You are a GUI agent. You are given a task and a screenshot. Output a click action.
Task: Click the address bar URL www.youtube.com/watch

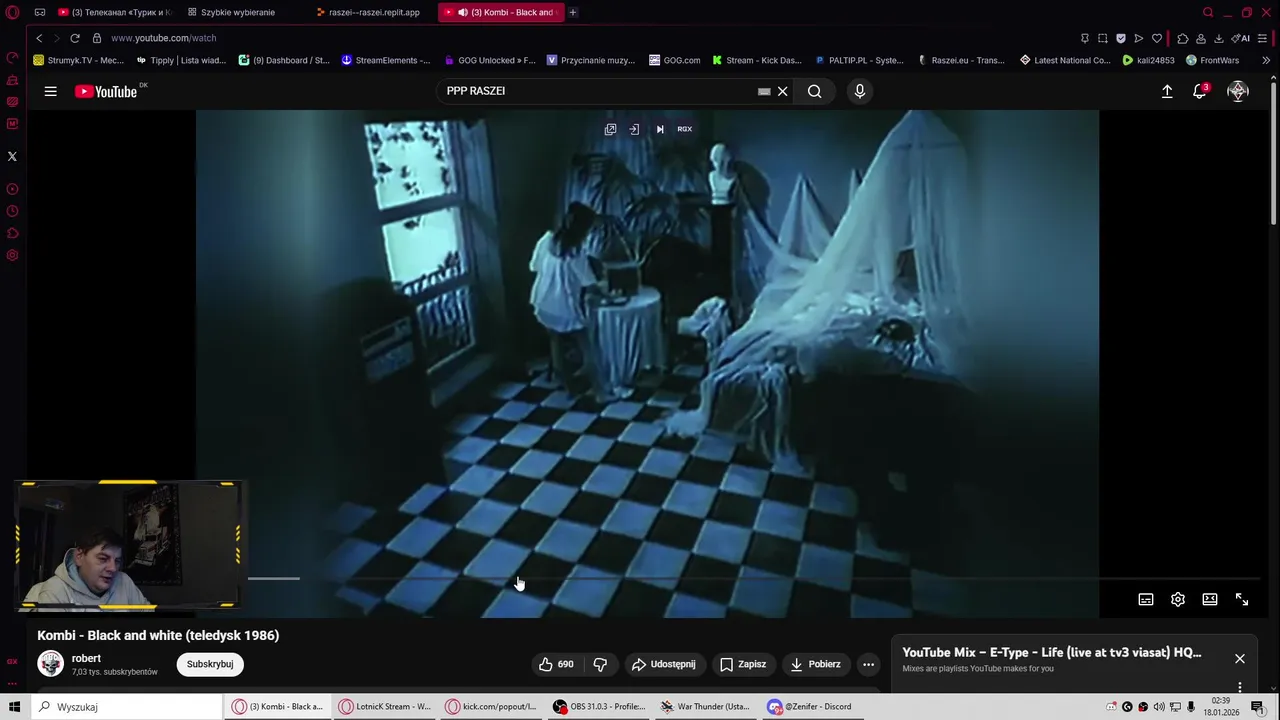click(164, 38)
